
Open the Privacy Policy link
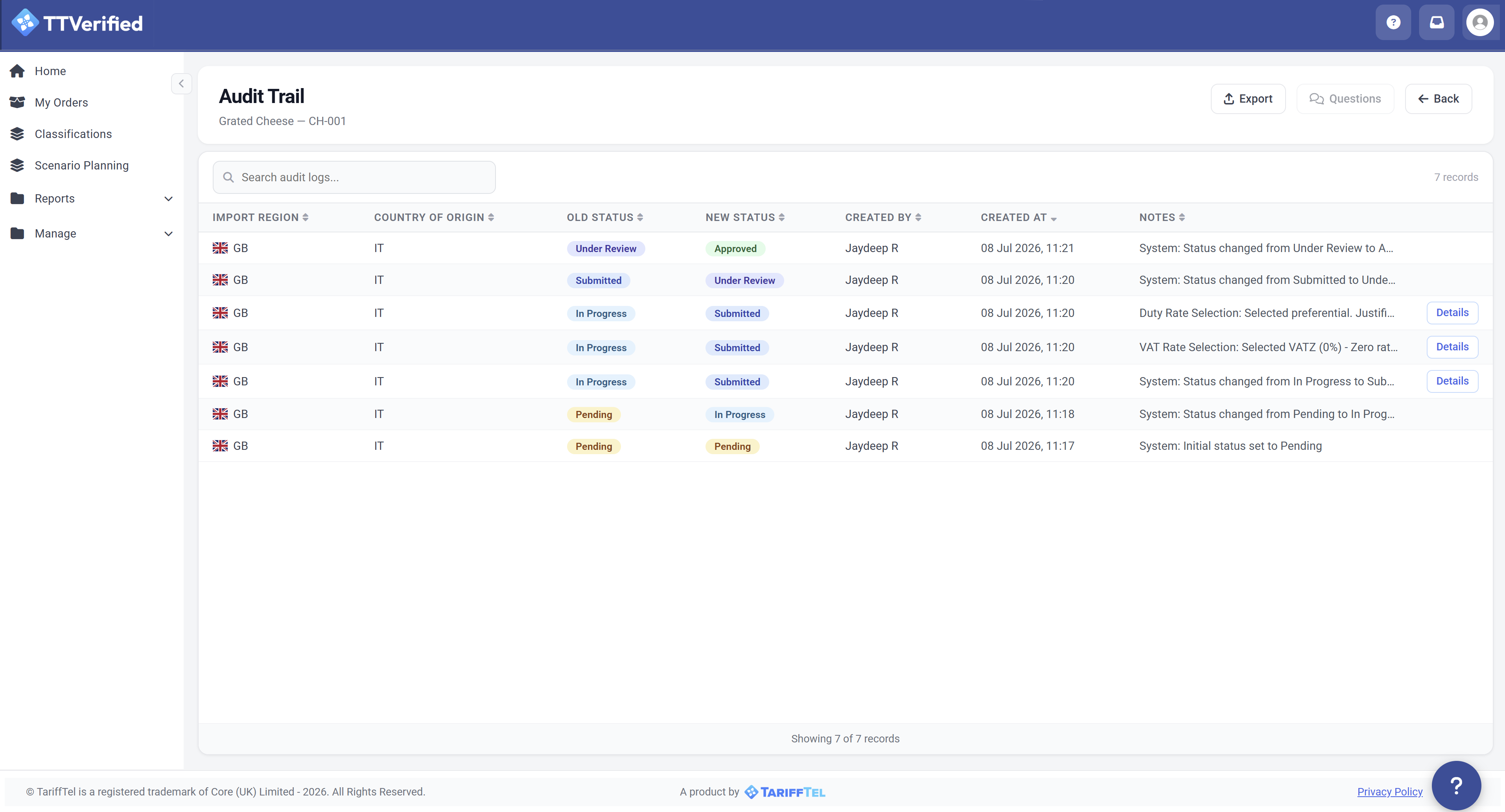(1389, 792)
